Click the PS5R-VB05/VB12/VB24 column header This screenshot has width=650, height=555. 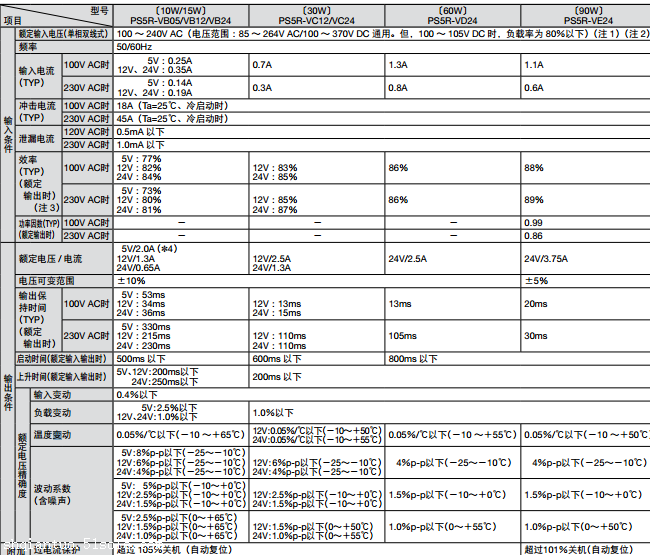181,16
